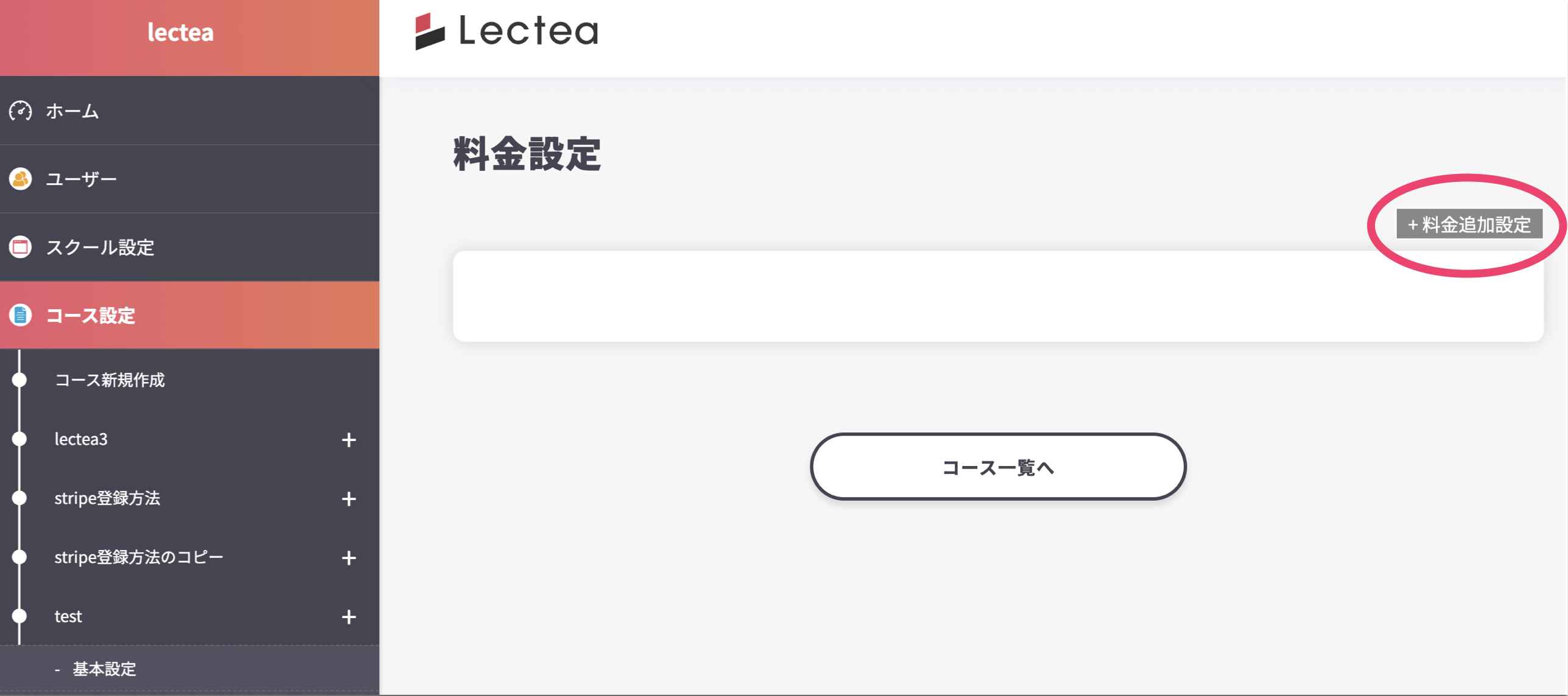
Task: Click the empty pricing card panel
Action: click(x=998, y=296)
